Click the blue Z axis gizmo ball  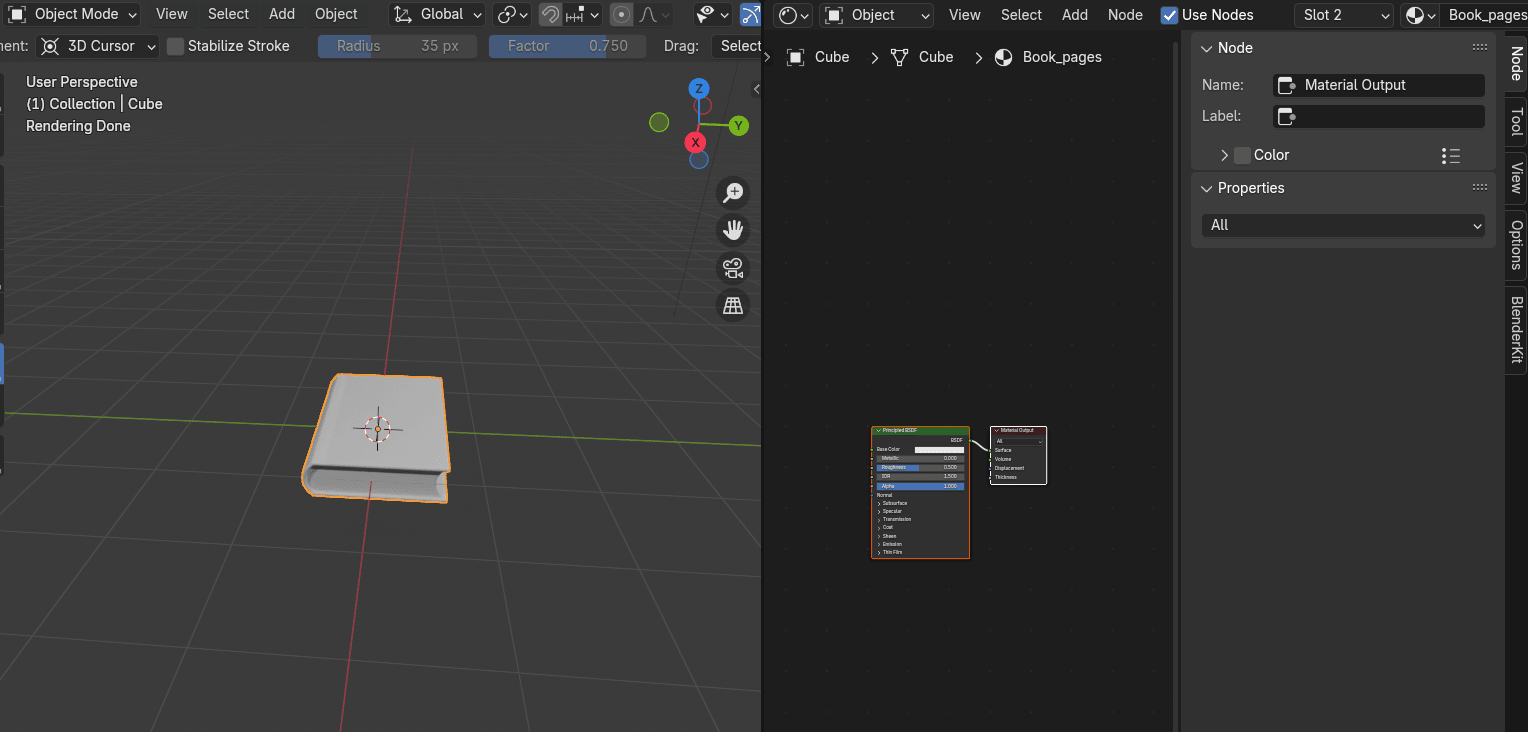(x=699, y=89)
